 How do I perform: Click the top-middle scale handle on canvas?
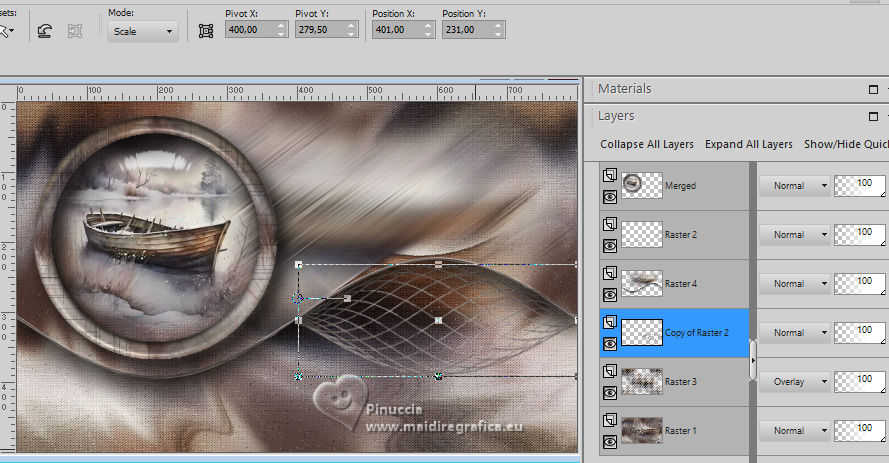(438, 265)
